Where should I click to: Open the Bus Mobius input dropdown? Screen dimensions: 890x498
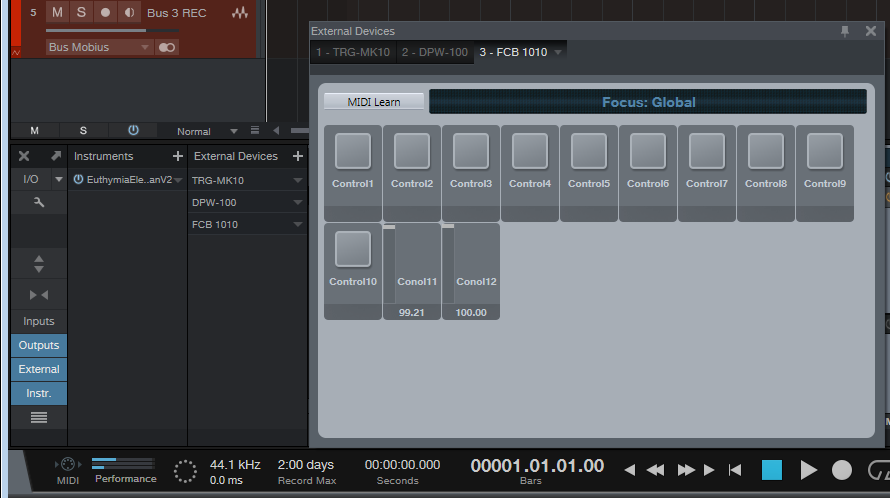coord(99,47)
